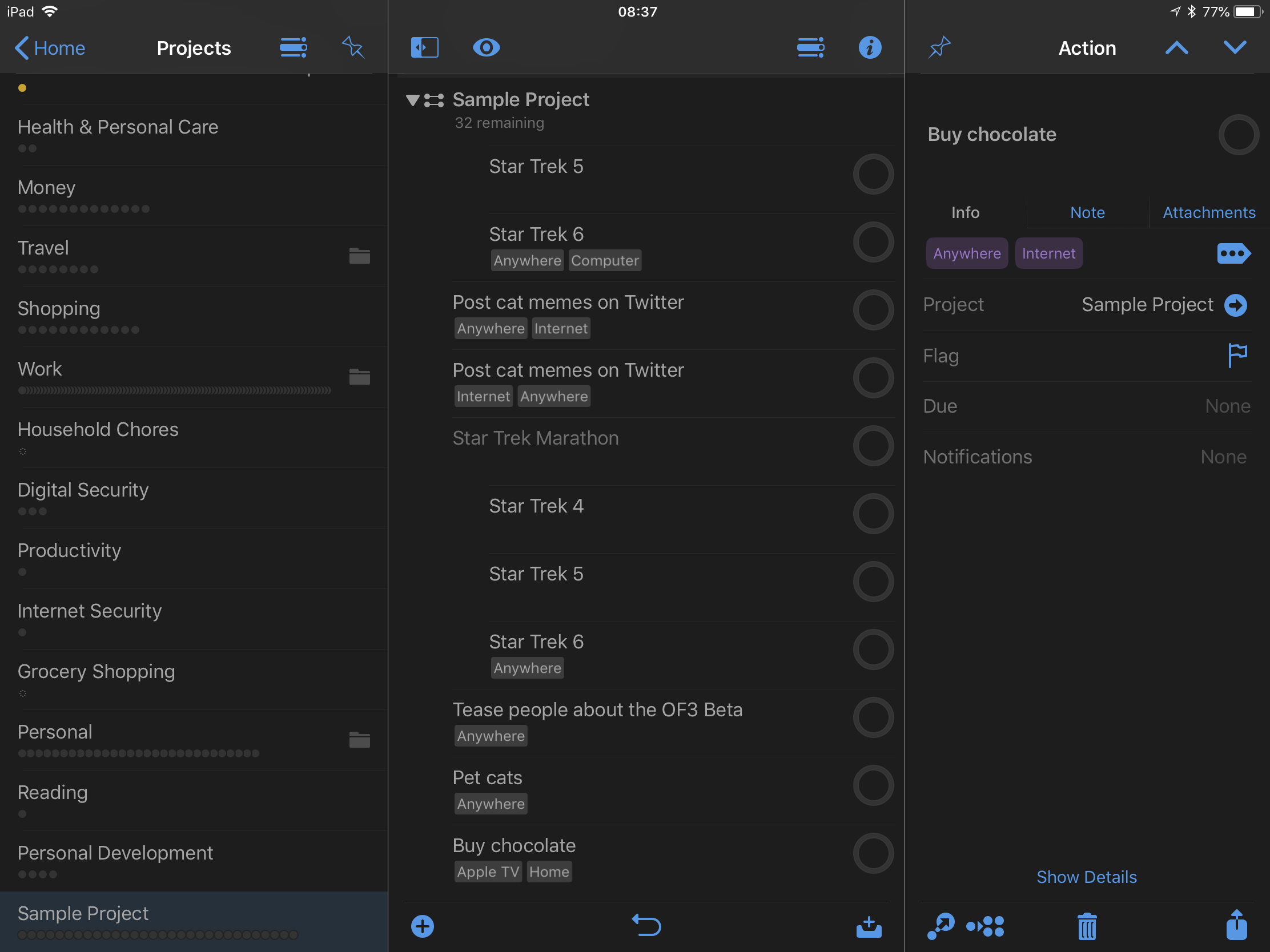This screenshot has width=1270, height=952.
Task: Tap the undo arrow icon
Action: 646,926
